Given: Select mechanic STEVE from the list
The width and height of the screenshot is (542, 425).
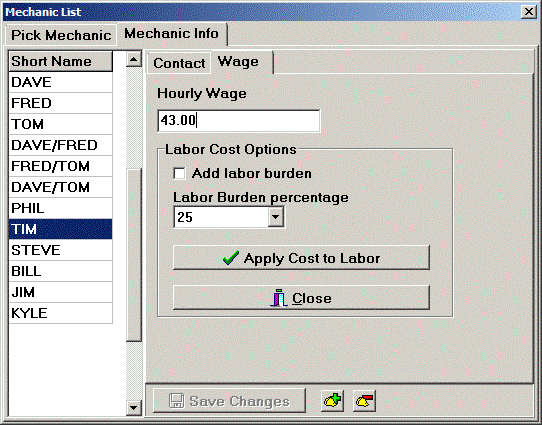Looking at the screenshot, I should pyautogui.click(x=60, y=250).
